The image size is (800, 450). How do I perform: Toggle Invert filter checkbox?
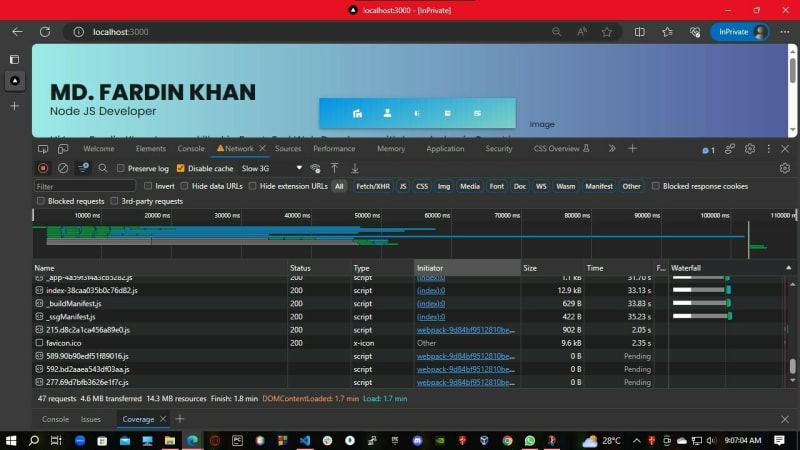(x=148, y=186)
